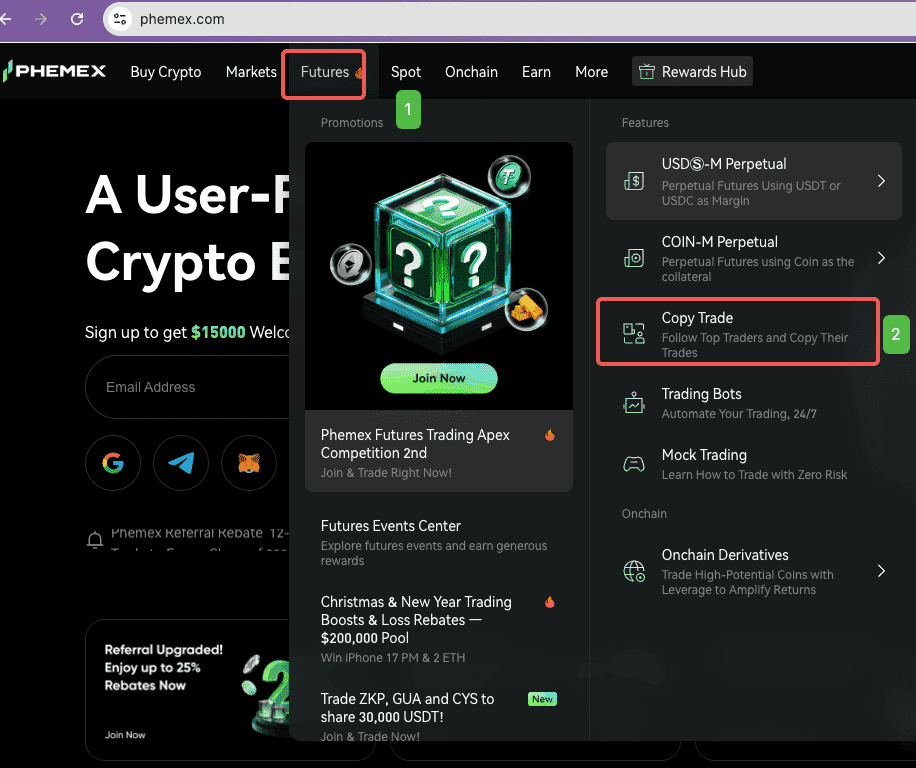The image size is (916, 768).
Task: Click the Join Now promotion button
Action: [x=438, y=378]
